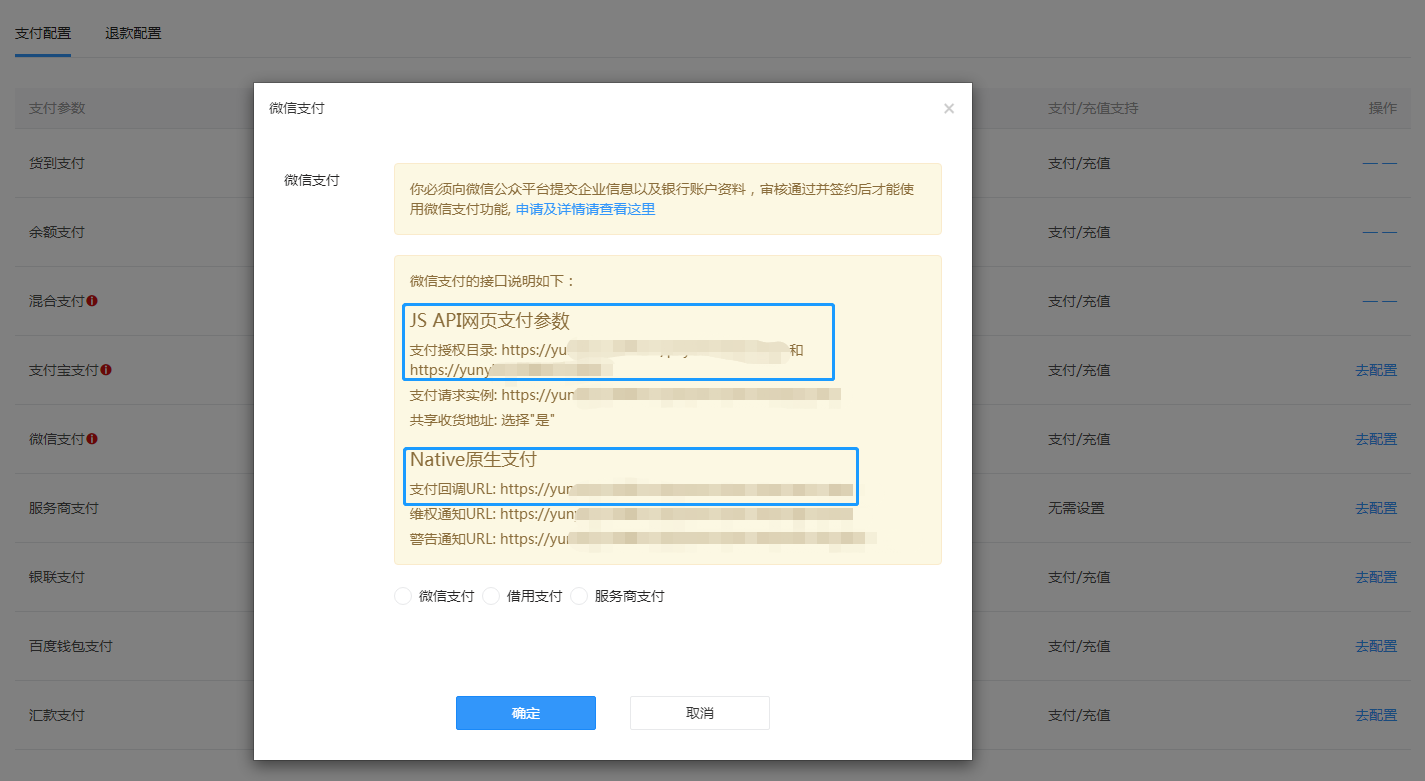Click the blue dashes in 余额支付 row

(x=1380, y=232)
